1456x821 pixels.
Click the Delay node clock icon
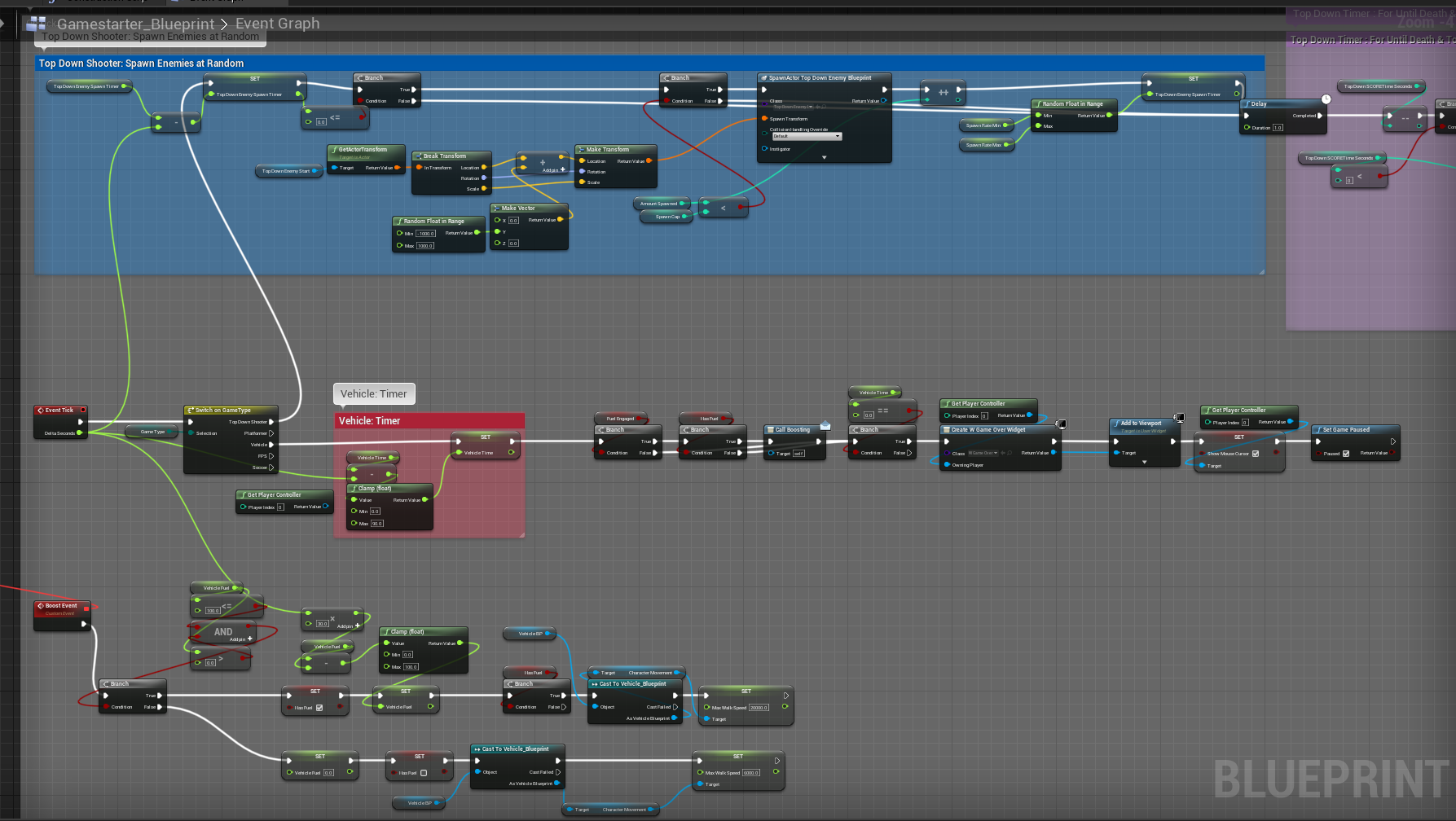point(1326,99)
